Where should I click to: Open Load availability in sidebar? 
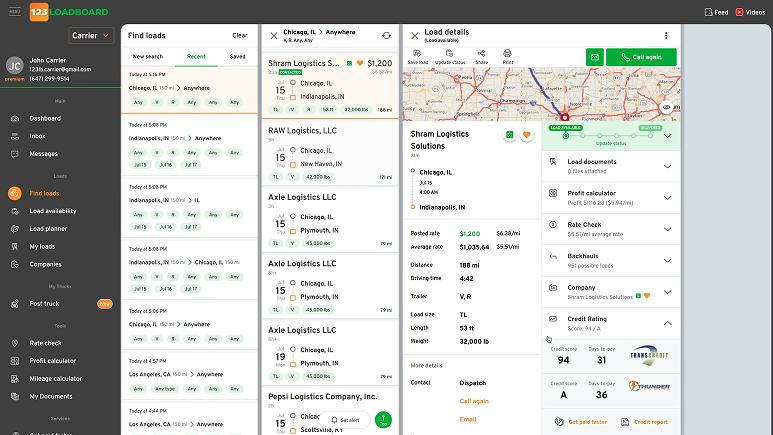53,211
